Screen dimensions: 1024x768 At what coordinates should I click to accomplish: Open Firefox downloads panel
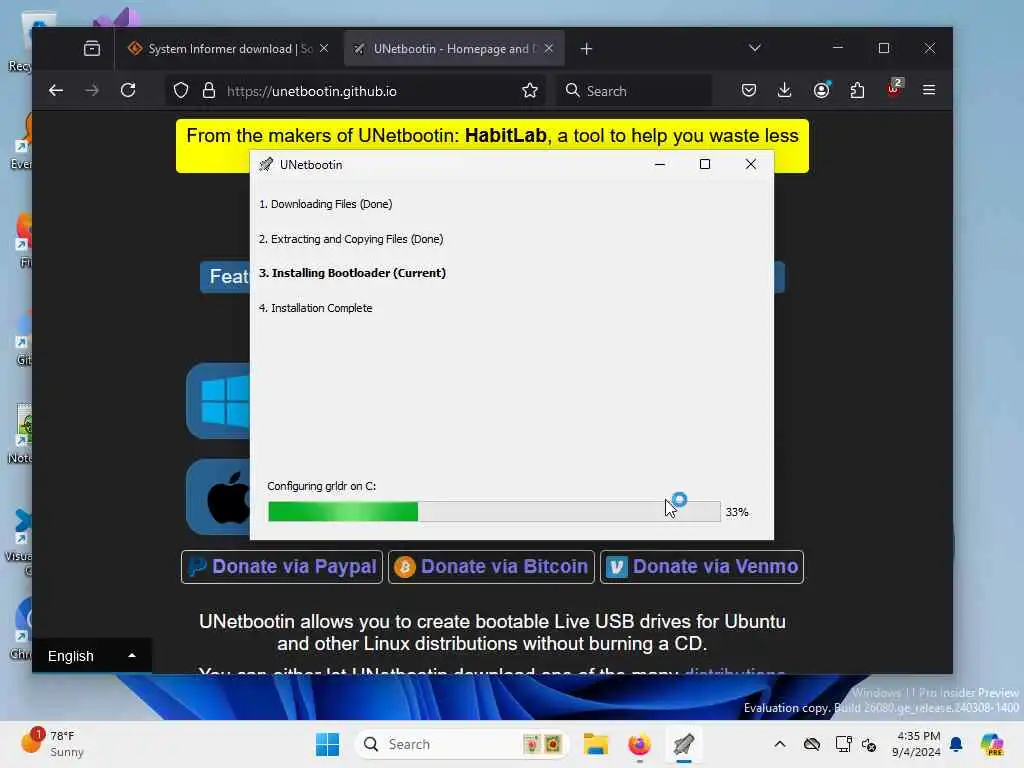click(784, 90)
